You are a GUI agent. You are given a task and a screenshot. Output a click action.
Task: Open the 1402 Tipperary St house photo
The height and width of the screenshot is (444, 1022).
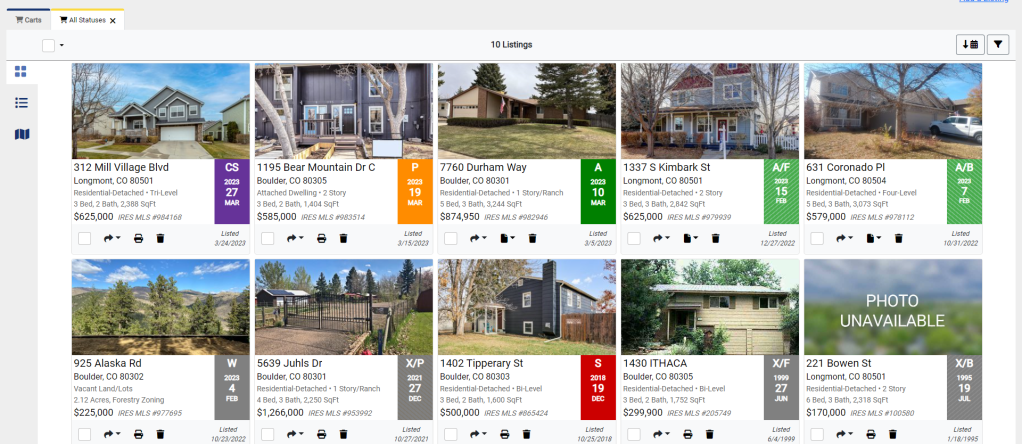point(527,306)
